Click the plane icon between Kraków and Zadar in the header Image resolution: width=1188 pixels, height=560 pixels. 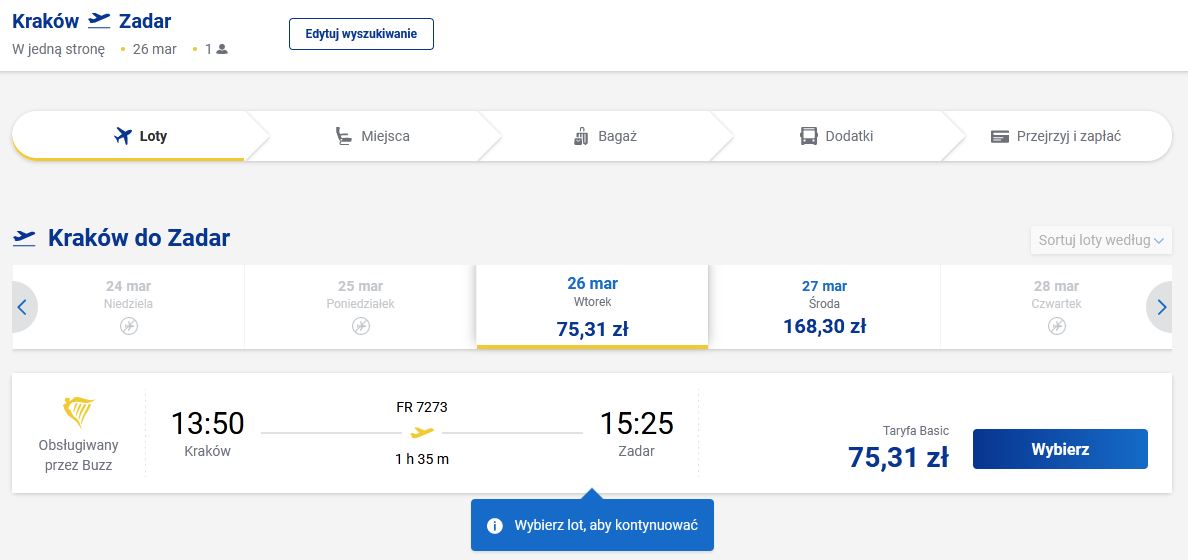click(99, 21)
